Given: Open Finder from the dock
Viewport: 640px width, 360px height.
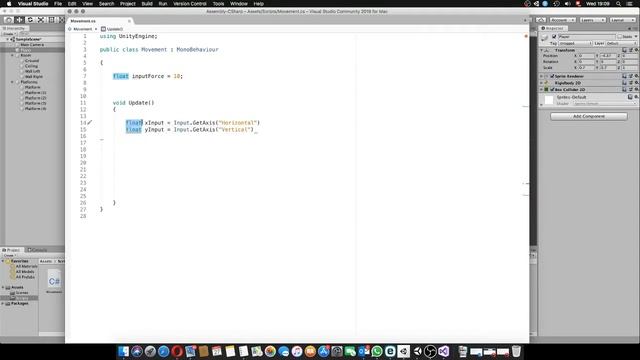Looking at the screenshot, I should pos(123,351).
